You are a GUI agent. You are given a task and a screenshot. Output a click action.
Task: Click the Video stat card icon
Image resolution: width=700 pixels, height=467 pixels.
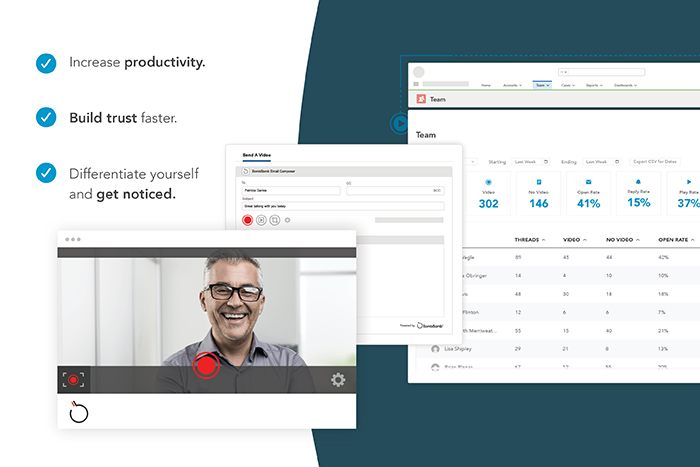pos(488,182)
